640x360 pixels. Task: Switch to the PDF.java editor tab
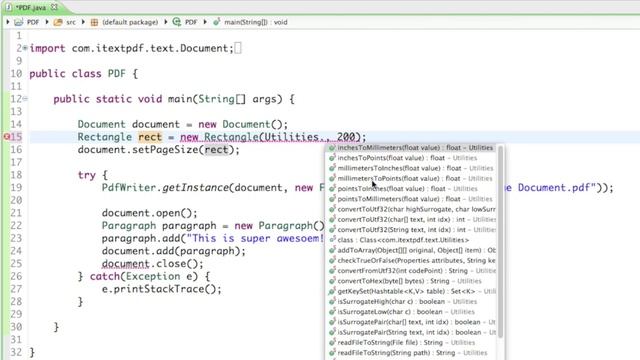tap(31, 7)
